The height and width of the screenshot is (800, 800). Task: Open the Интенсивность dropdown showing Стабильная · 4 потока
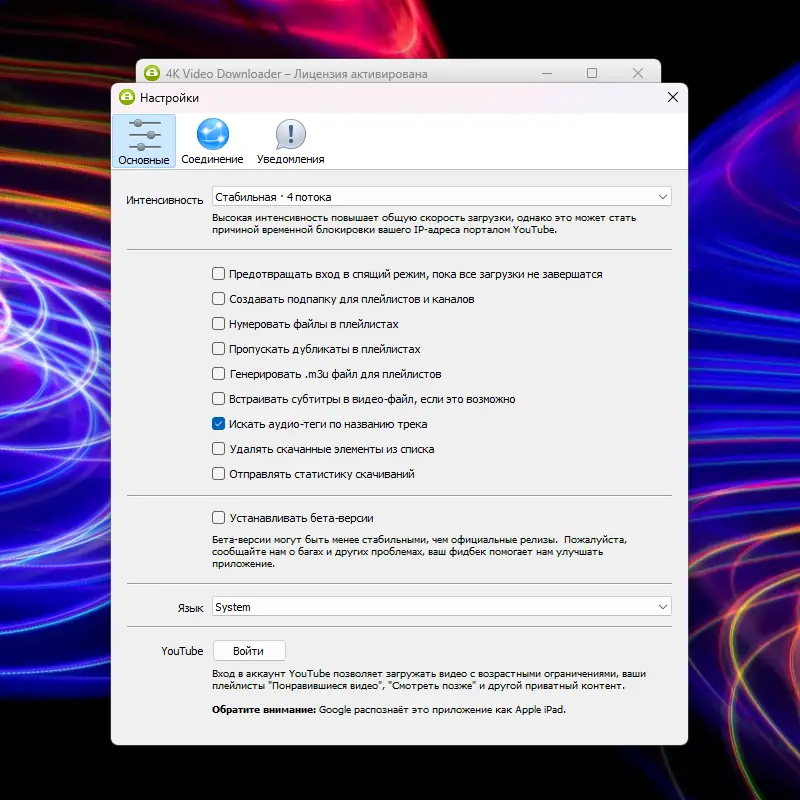pos(442,196)
